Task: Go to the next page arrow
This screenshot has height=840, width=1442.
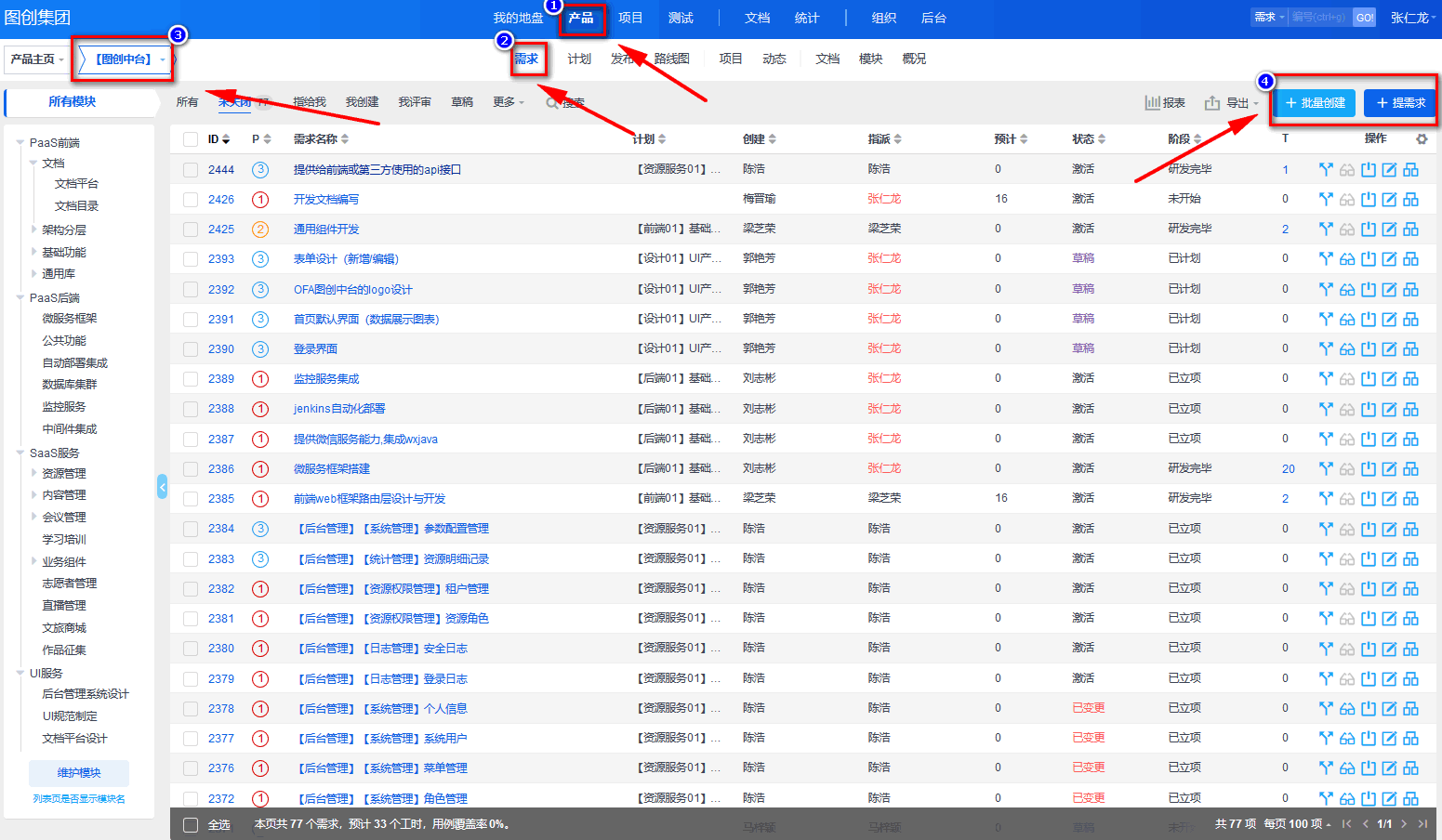Action: (x=1404, y=824)
